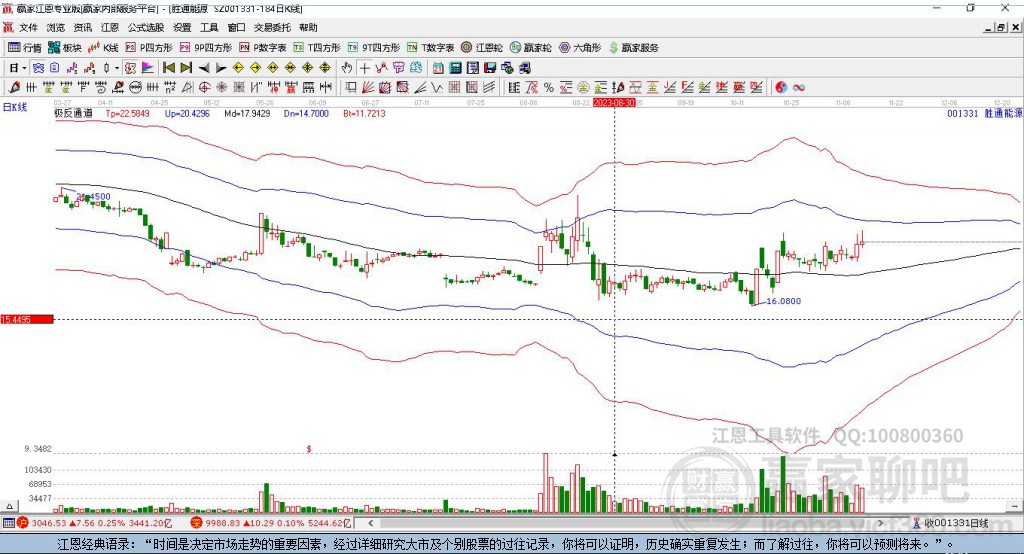The width and height of the screenshot is (1024, 554).
Task: Open the P数字表 tool
Action: tap(263, 48)
